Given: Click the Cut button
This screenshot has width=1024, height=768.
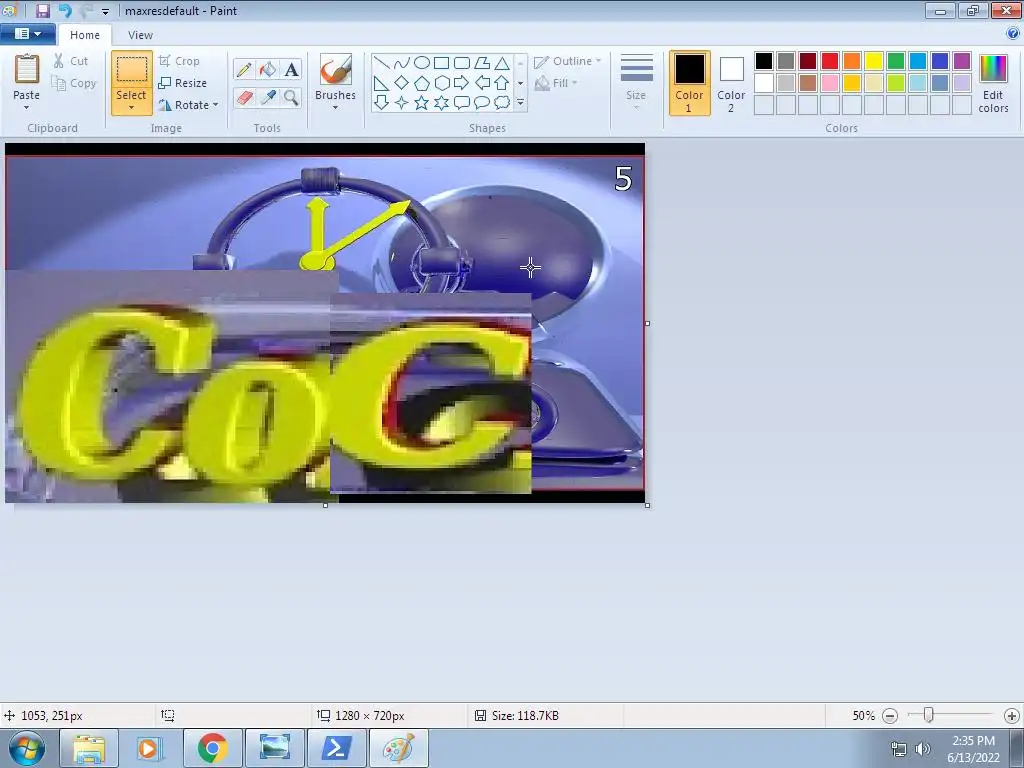Looking at the screenshot, I should point(71,61).
